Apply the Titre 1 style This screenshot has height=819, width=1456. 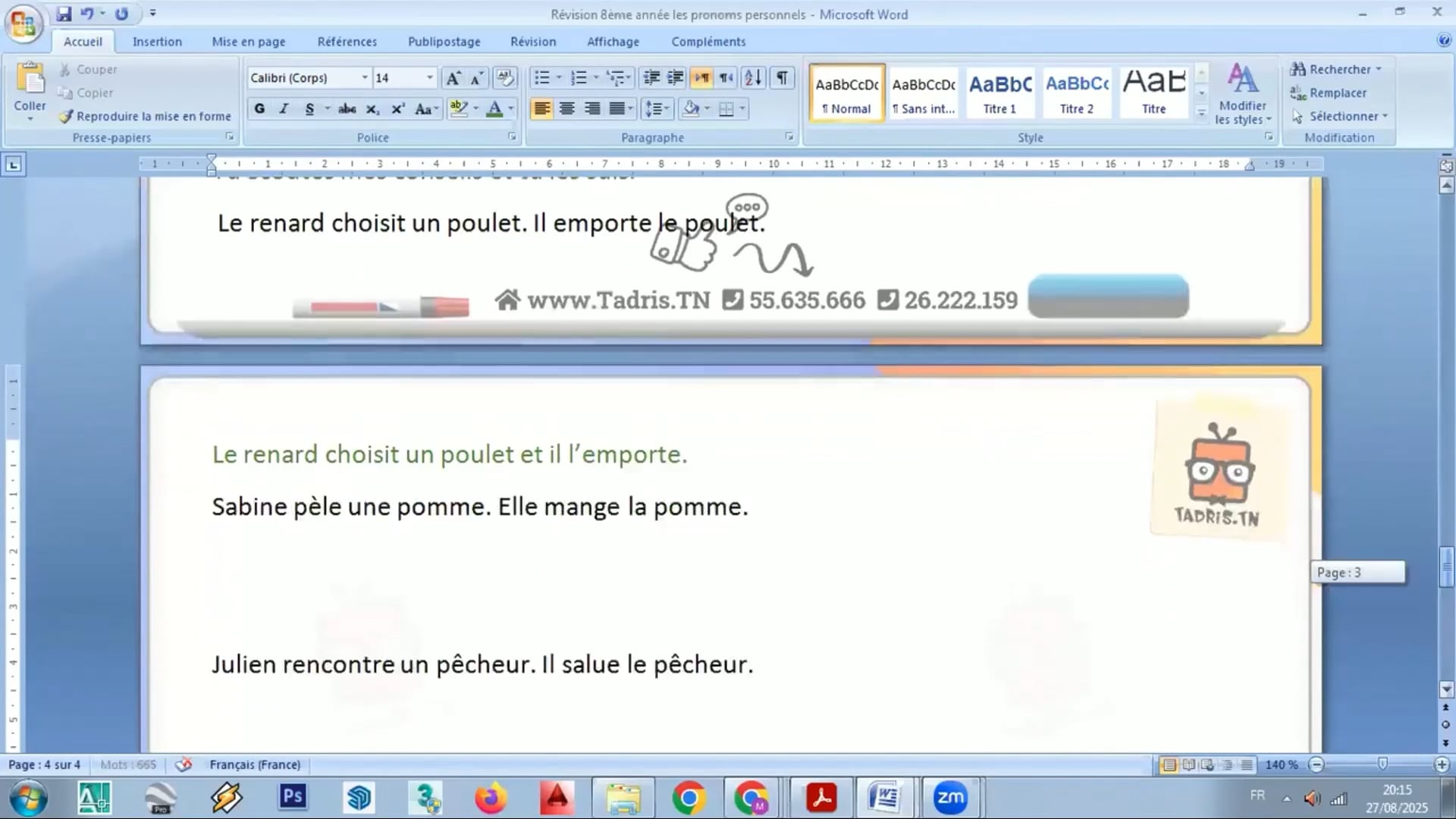pyautogui.click(x=999, y=93)
